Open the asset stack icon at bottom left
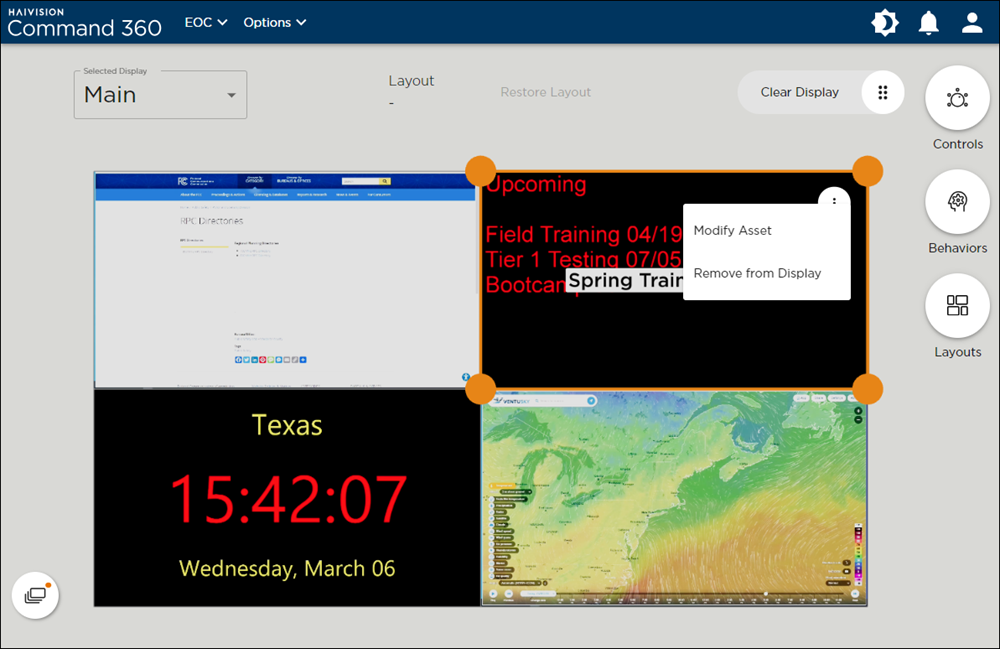Viewport: 1000px width, 649px height. [35, 595]
